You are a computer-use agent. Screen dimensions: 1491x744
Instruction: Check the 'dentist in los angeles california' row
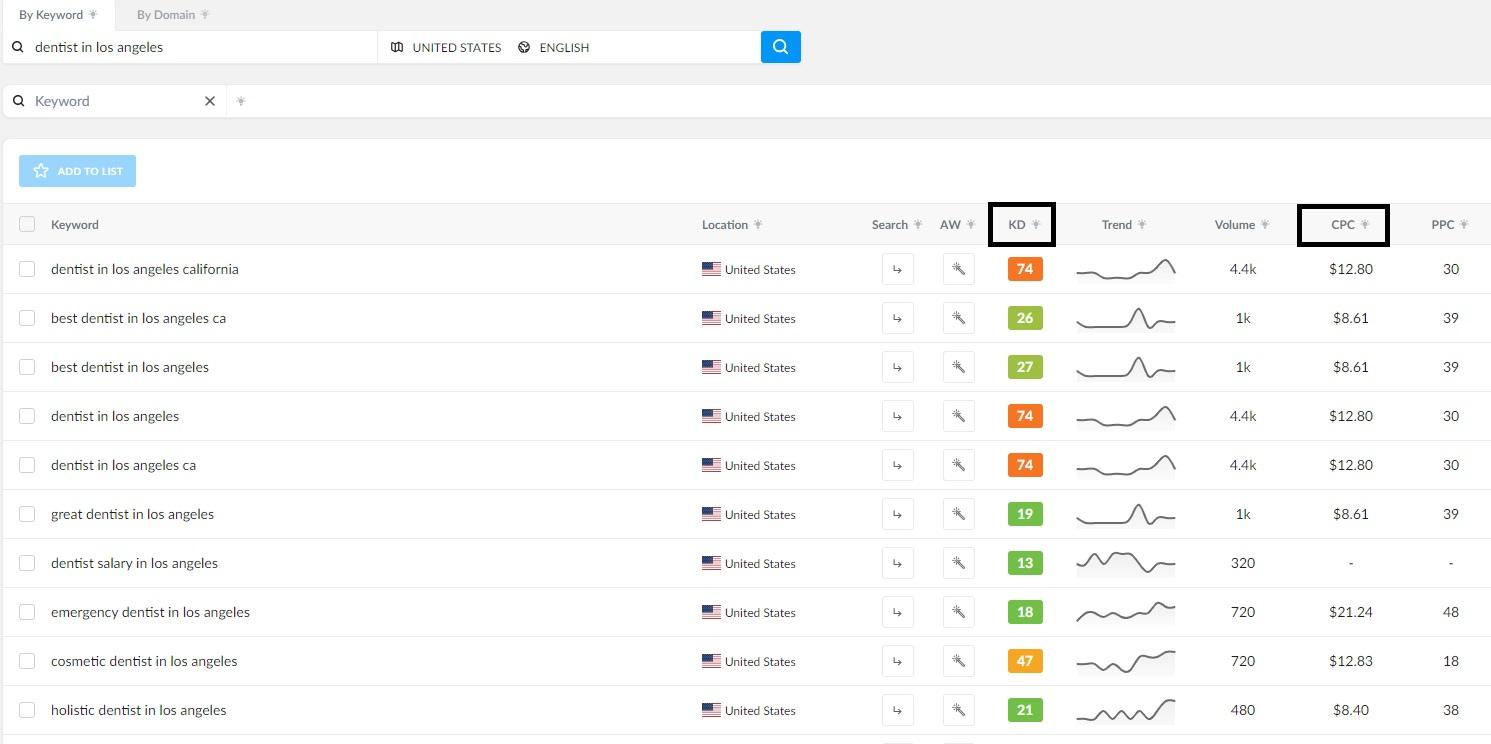click(27, 269)
